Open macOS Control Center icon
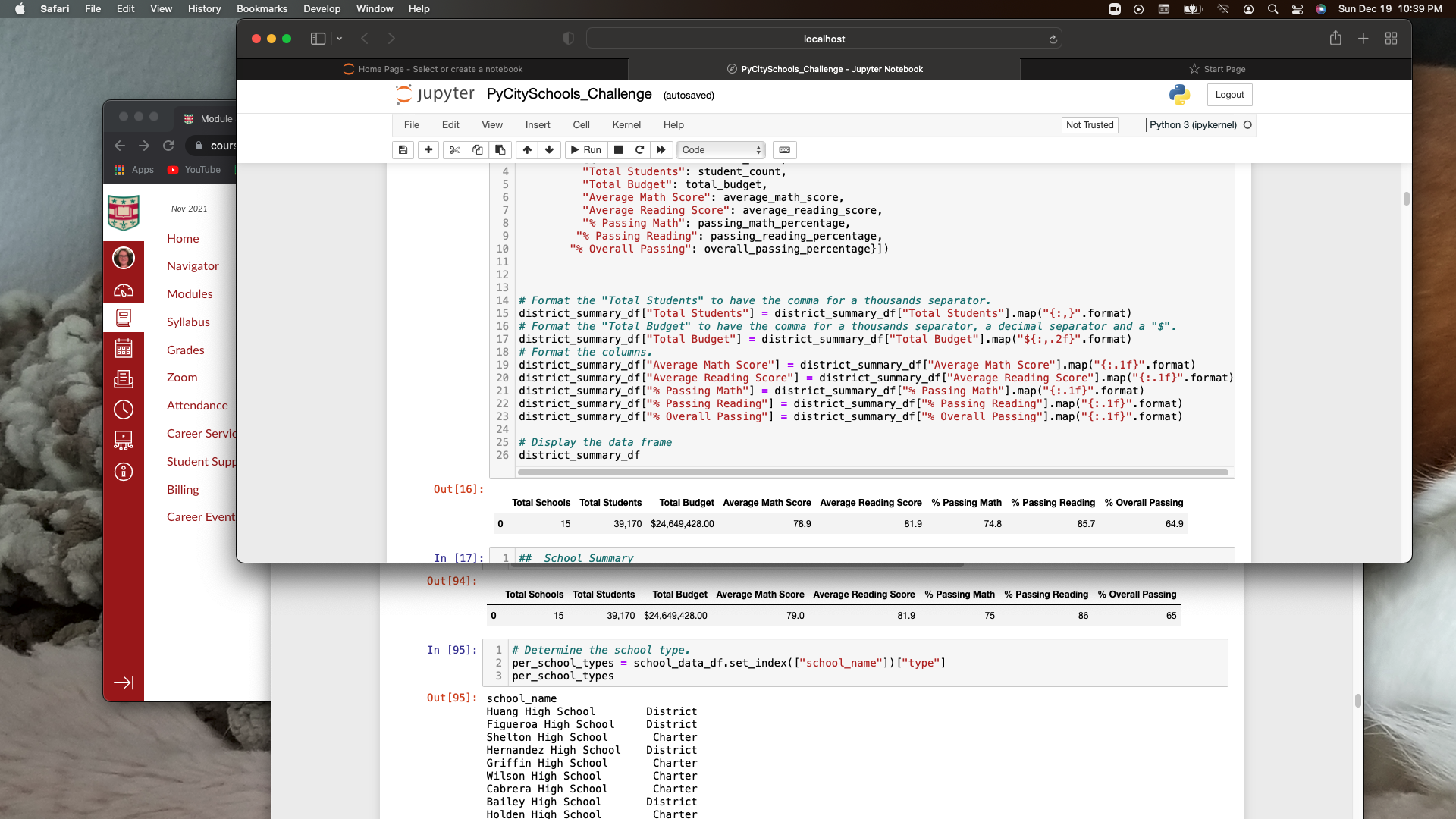 pos(1298,9)
